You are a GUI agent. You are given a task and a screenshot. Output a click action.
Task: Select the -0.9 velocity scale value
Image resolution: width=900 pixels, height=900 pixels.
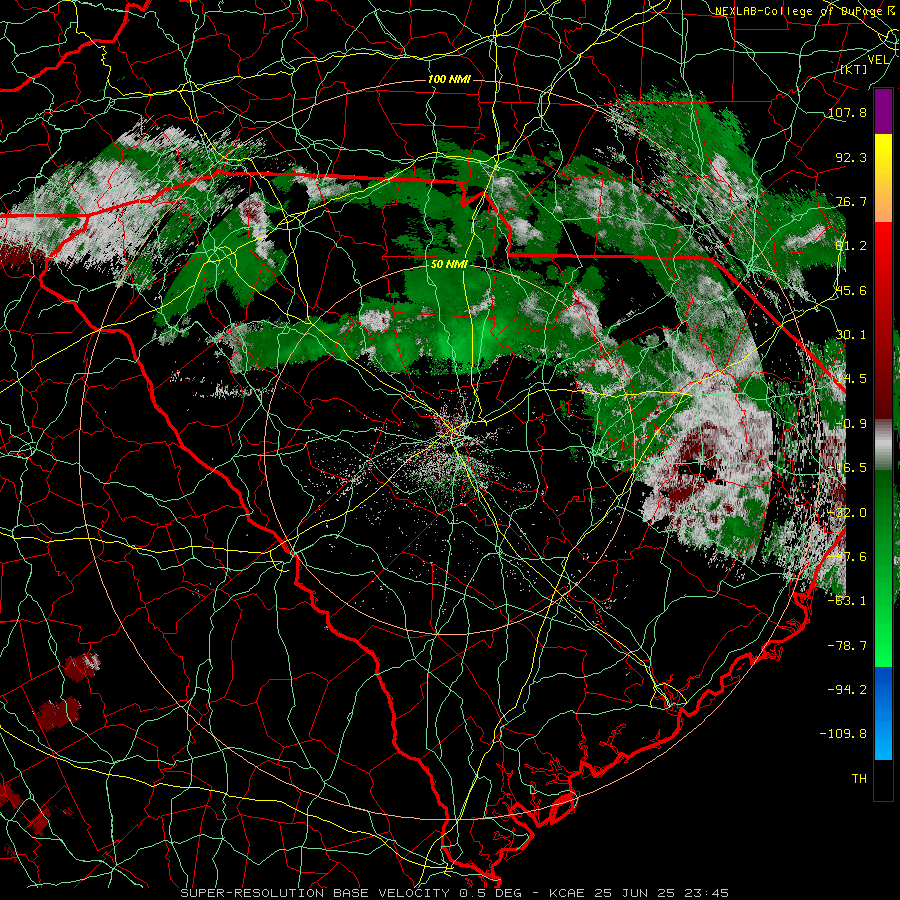851,423
